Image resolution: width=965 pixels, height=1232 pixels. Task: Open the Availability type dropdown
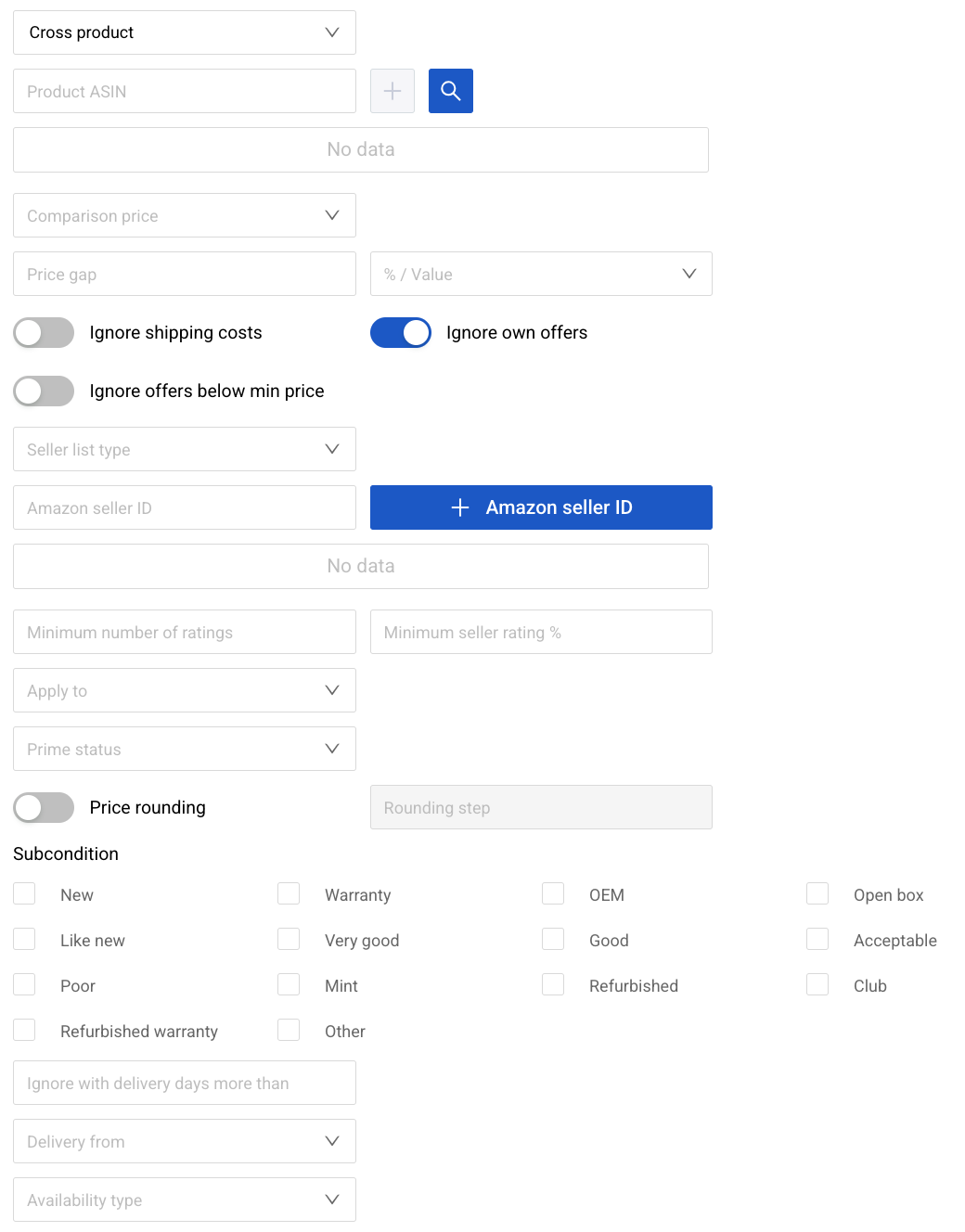click(184, 1200)
